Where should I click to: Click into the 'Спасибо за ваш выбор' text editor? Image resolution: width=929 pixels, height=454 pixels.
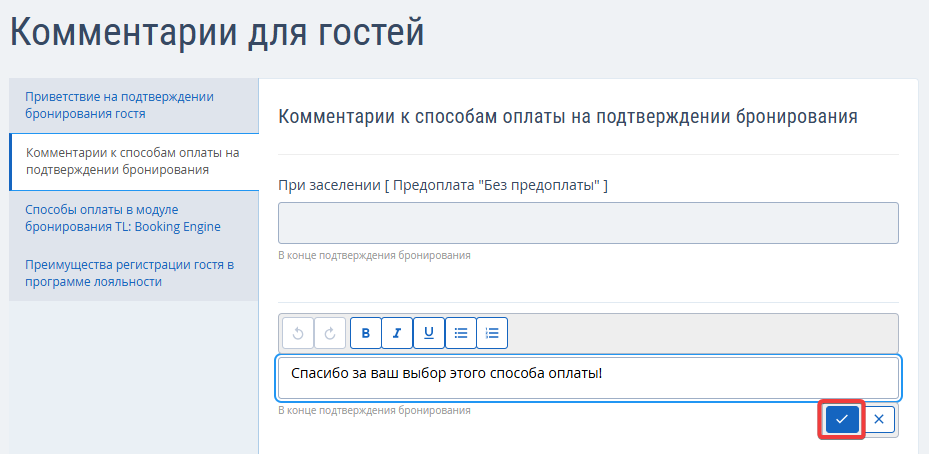tap(588, 377)
